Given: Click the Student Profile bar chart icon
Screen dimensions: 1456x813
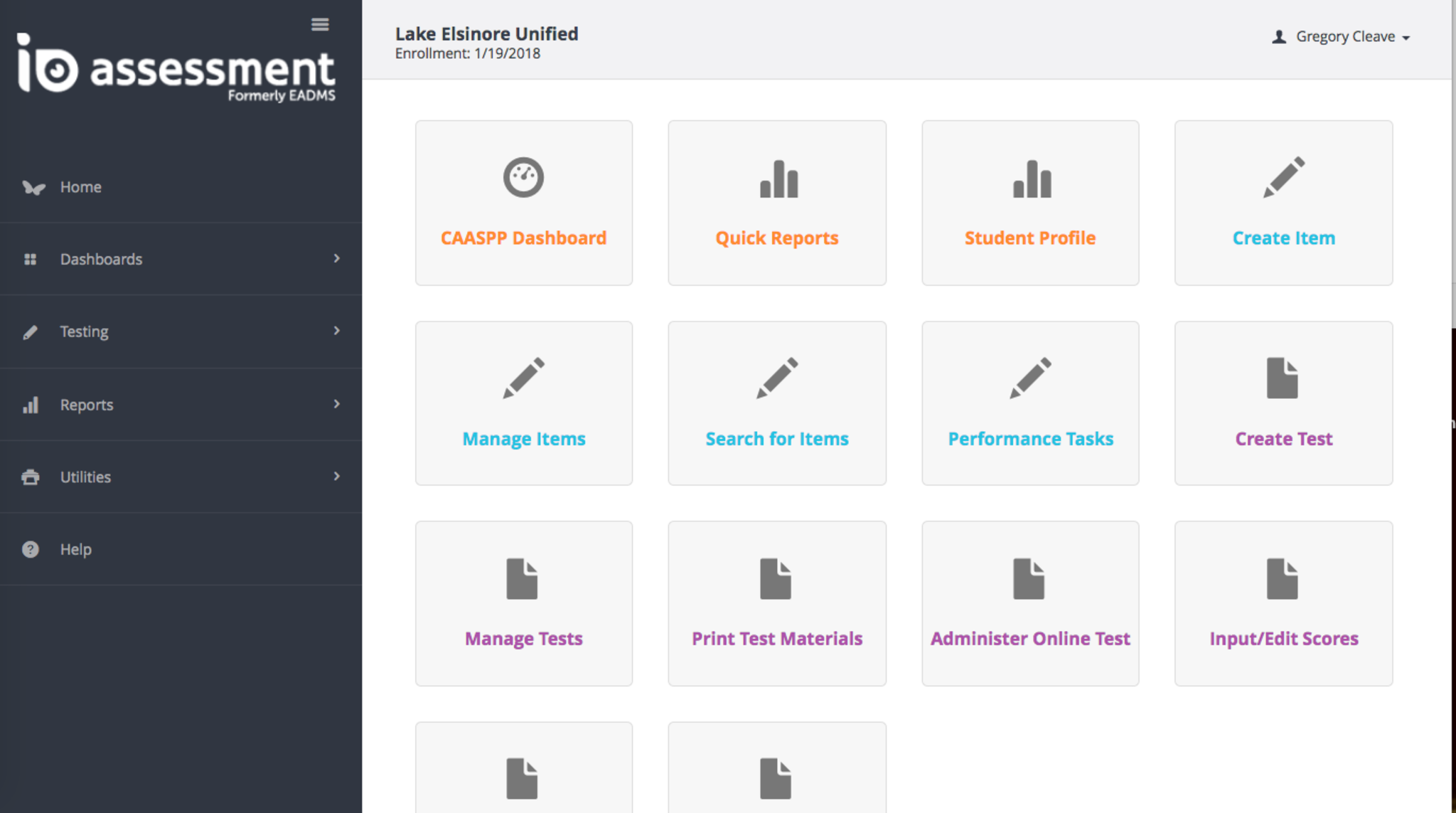Looking at the screenshot, I should [x=1031, y=179].
